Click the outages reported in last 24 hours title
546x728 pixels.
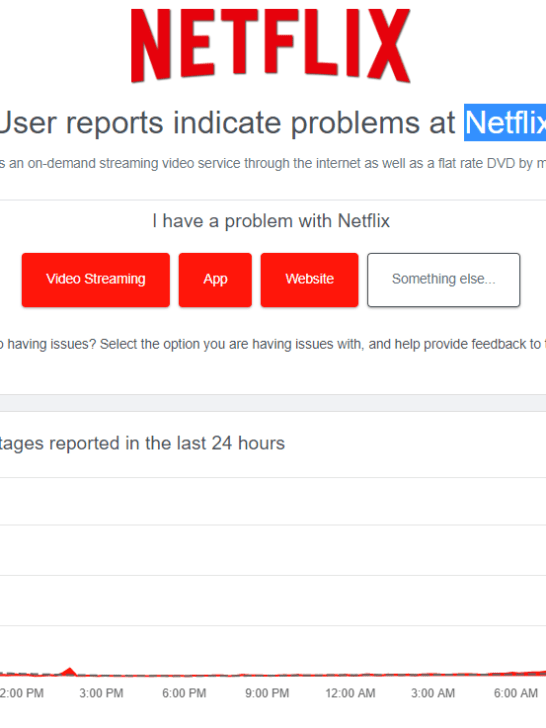[142, 443]
